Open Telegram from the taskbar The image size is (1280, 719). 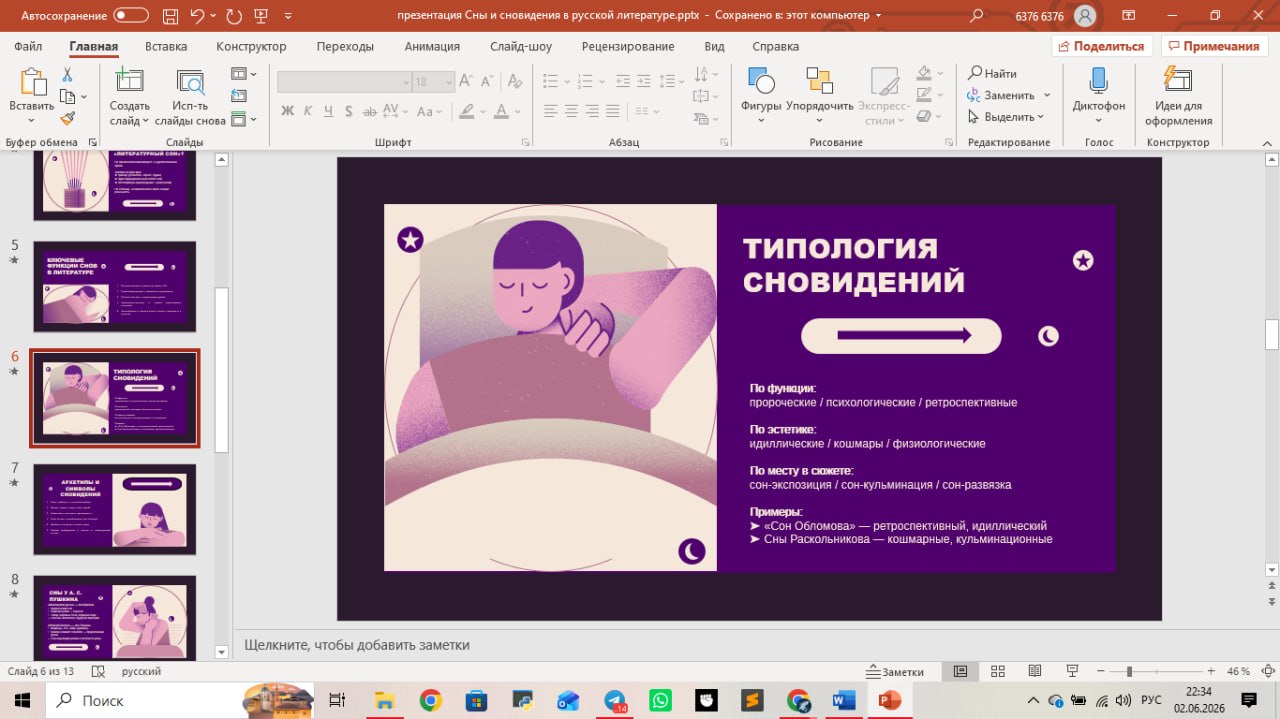click(615, 700)
